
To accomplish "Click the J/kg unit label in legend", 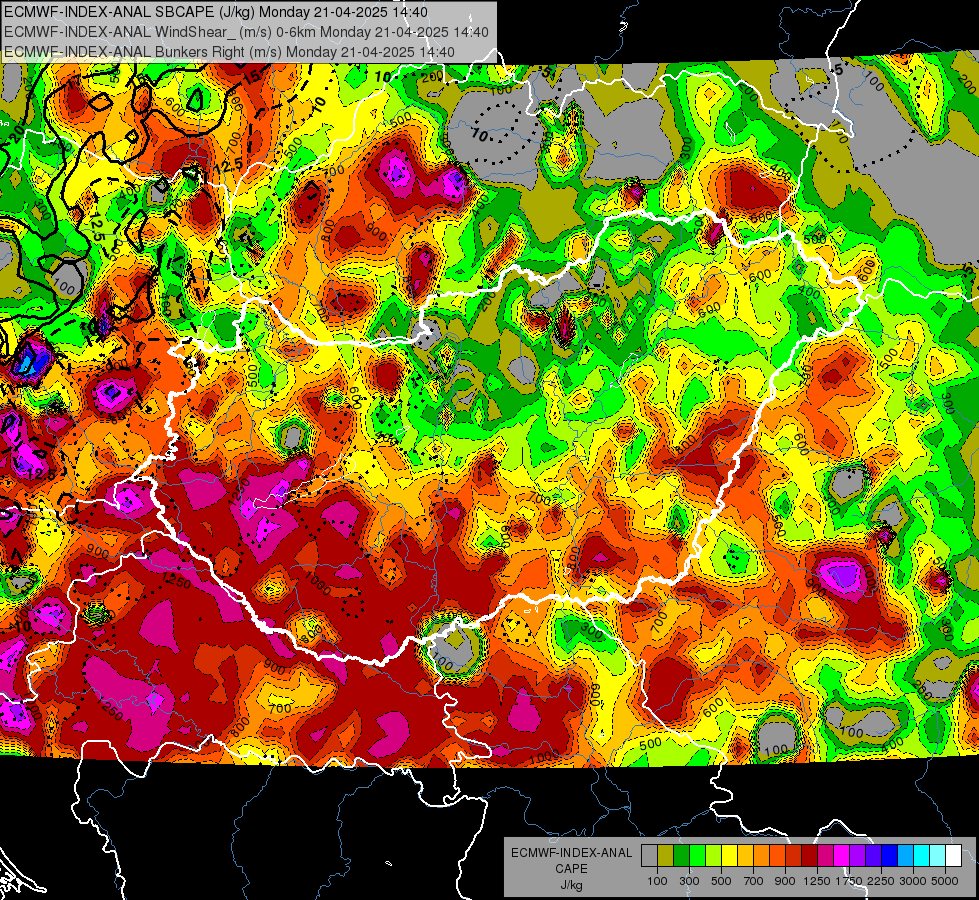I will pos(571,885).
